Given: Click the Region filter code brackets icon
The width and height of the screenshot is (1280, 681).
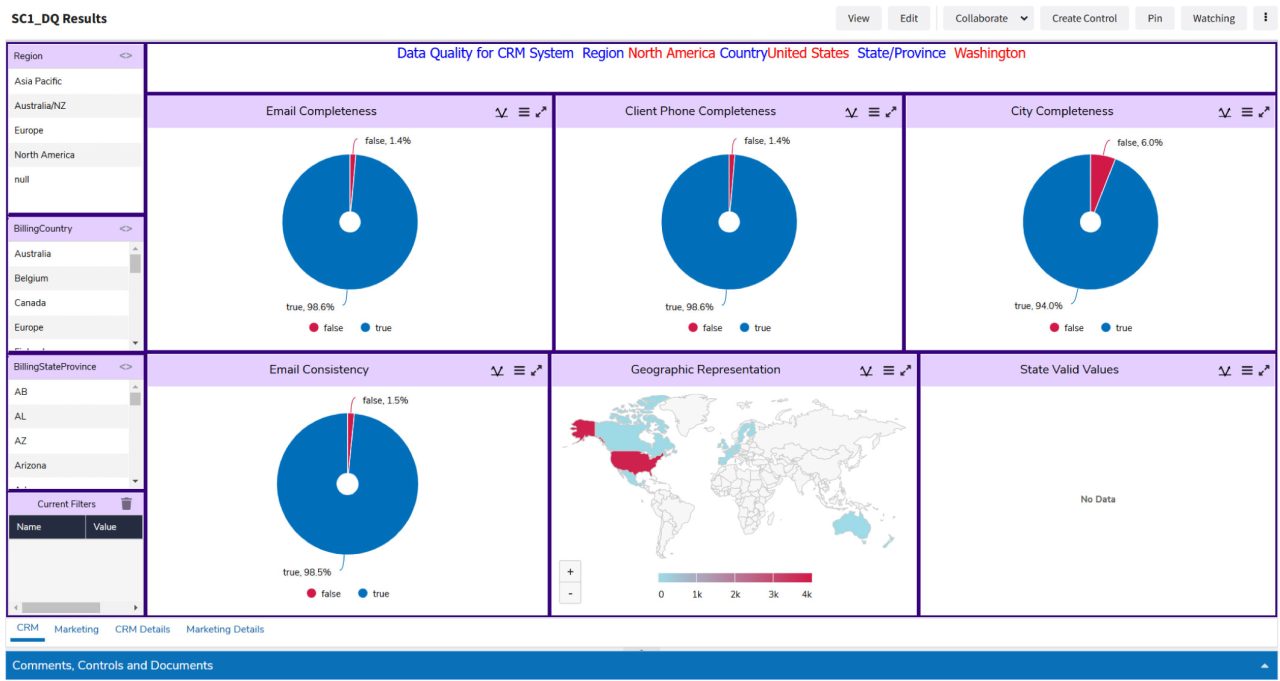Looking at the screenshot, I should pyautogui.click(x=125, y=56).
